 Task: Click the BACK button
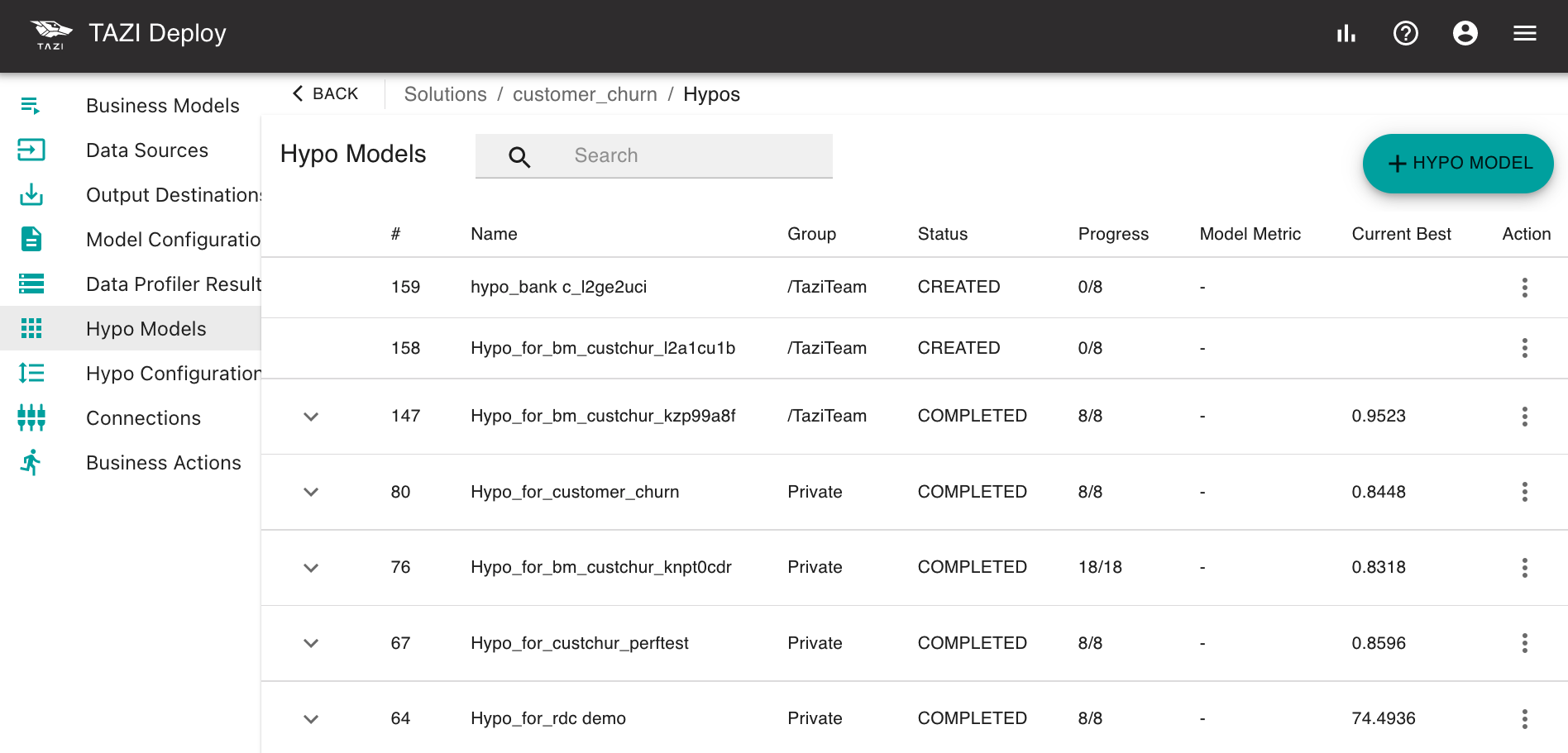click(x=325, y=93)
